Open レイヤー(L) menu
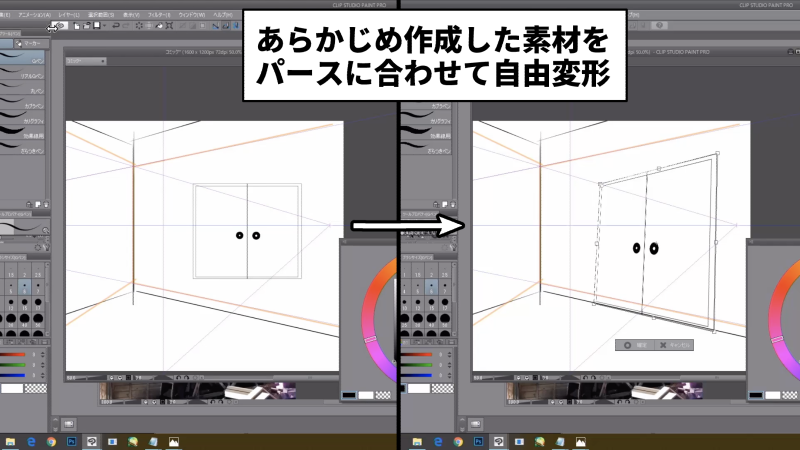800x450 pixels. coord(69,15)
